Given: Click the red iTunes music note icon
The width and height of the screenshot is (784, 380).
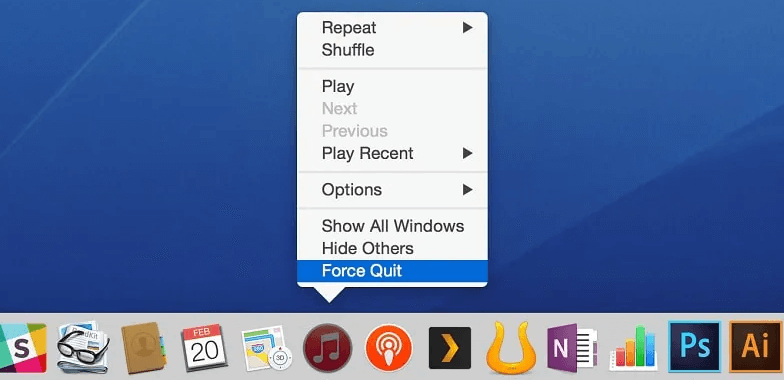Looking at the screenshot, I should pyautogui.click(x=328, y=348).
